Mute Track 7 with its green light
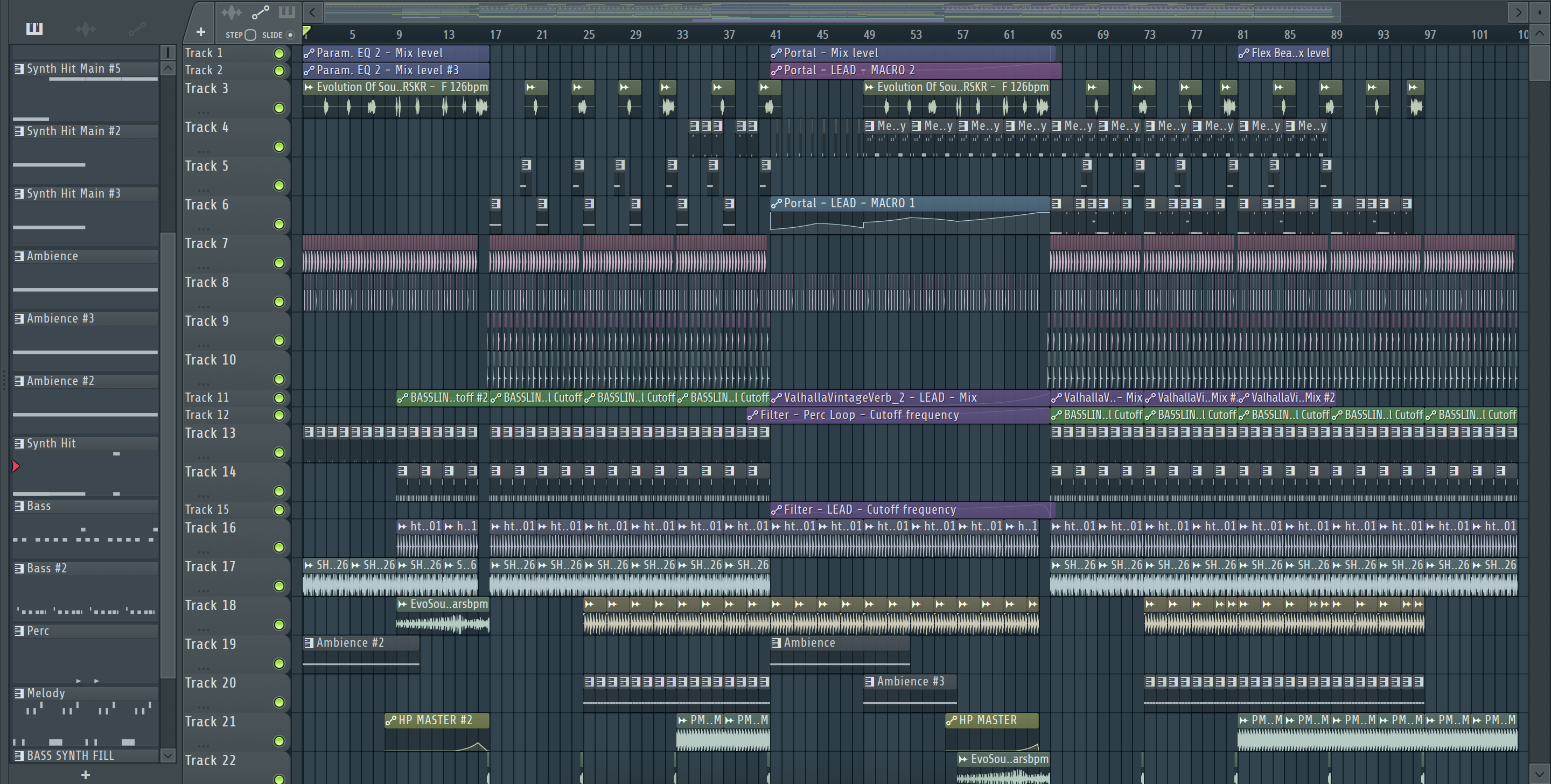 279,263
